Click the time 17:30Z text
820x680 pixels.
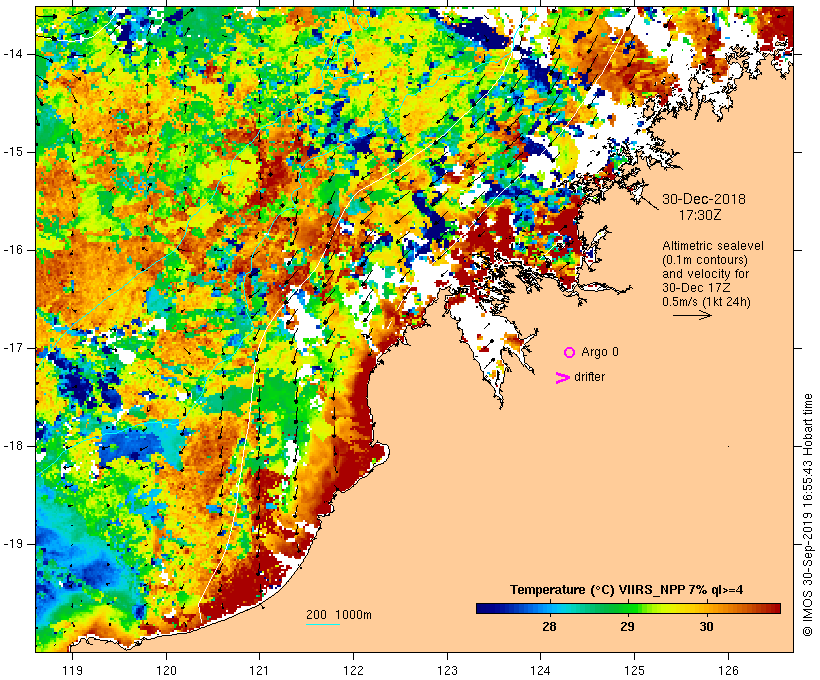pos(700,215)
